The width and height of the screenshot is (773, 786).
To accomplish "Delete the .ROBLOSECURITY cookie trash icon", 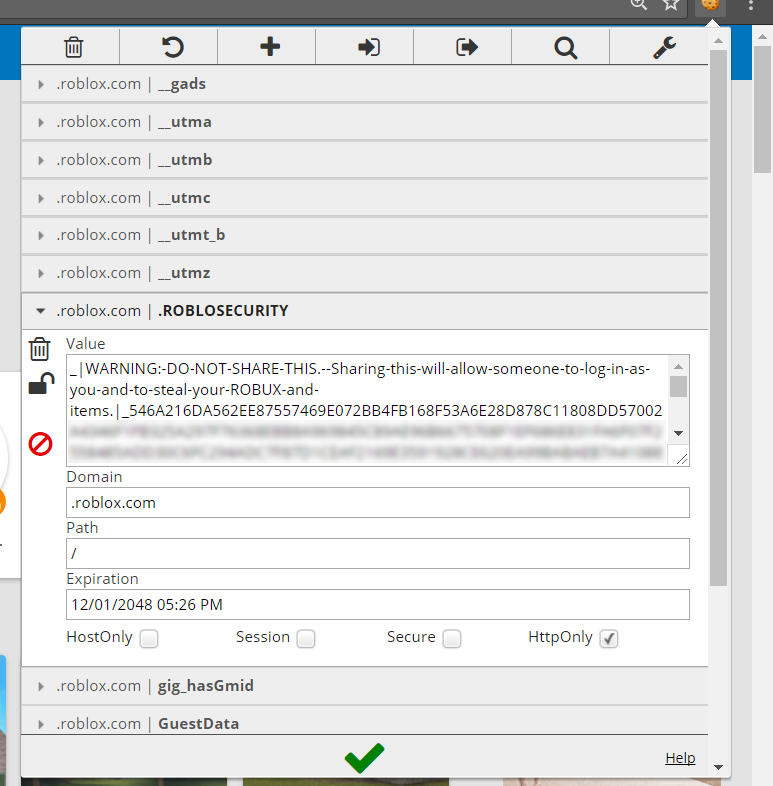I will tap(39, 349).
